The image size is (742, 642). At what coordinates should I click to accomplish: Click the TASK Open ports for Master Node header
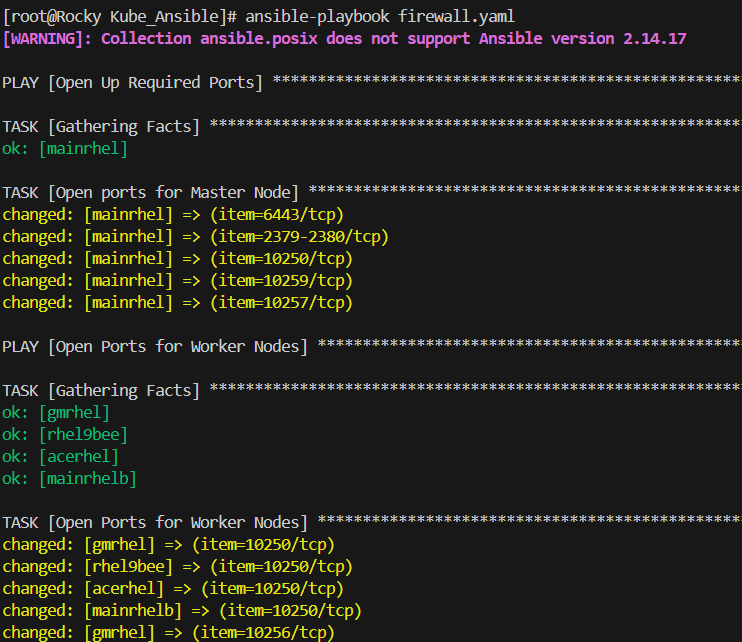pos(150,192)
